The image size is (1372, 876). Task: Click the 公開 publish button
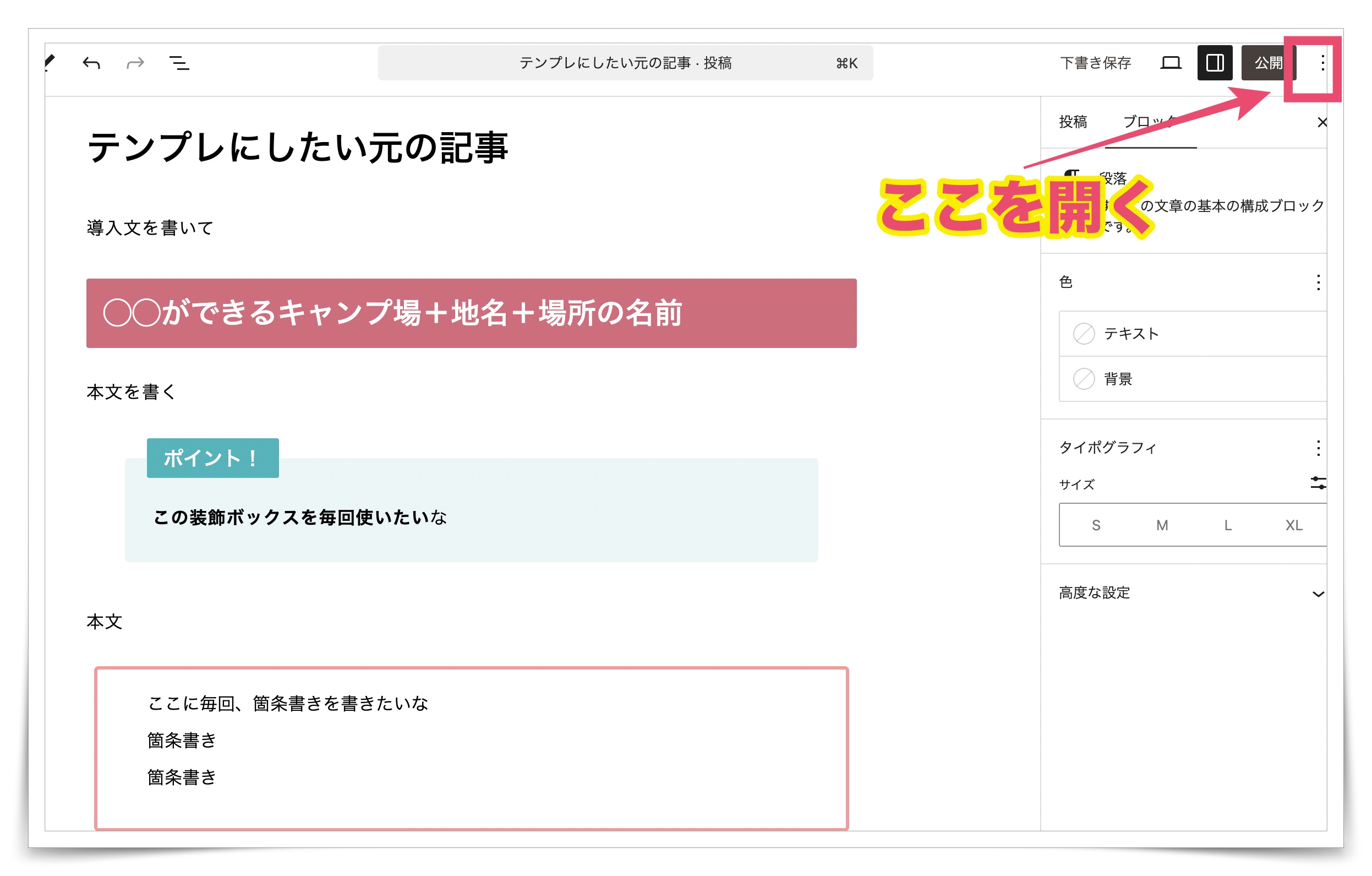click(1269, 63)
